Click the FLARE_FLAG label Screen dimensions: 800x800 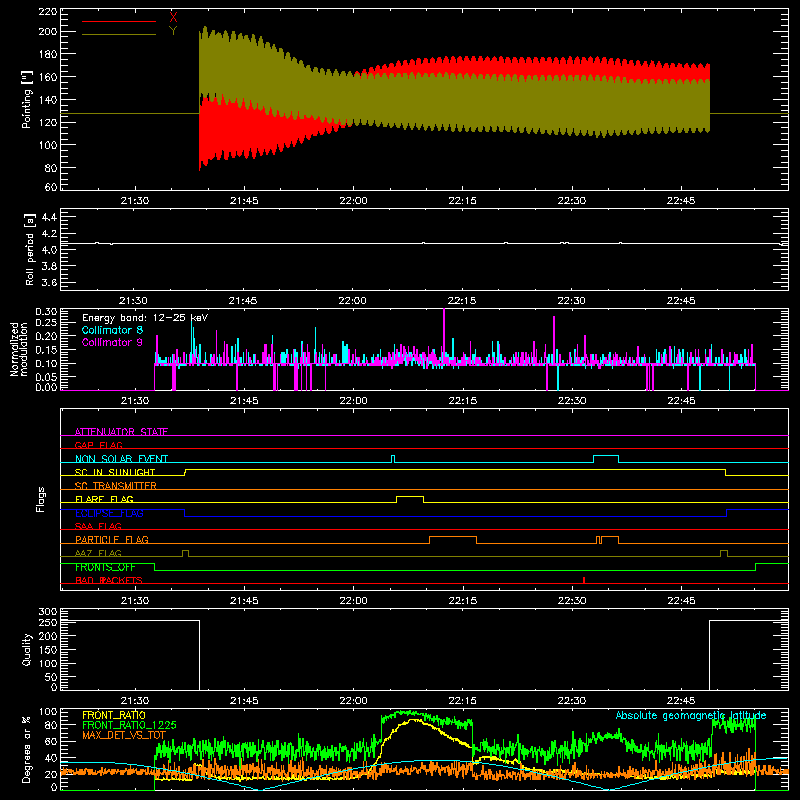tap(104, 499)
